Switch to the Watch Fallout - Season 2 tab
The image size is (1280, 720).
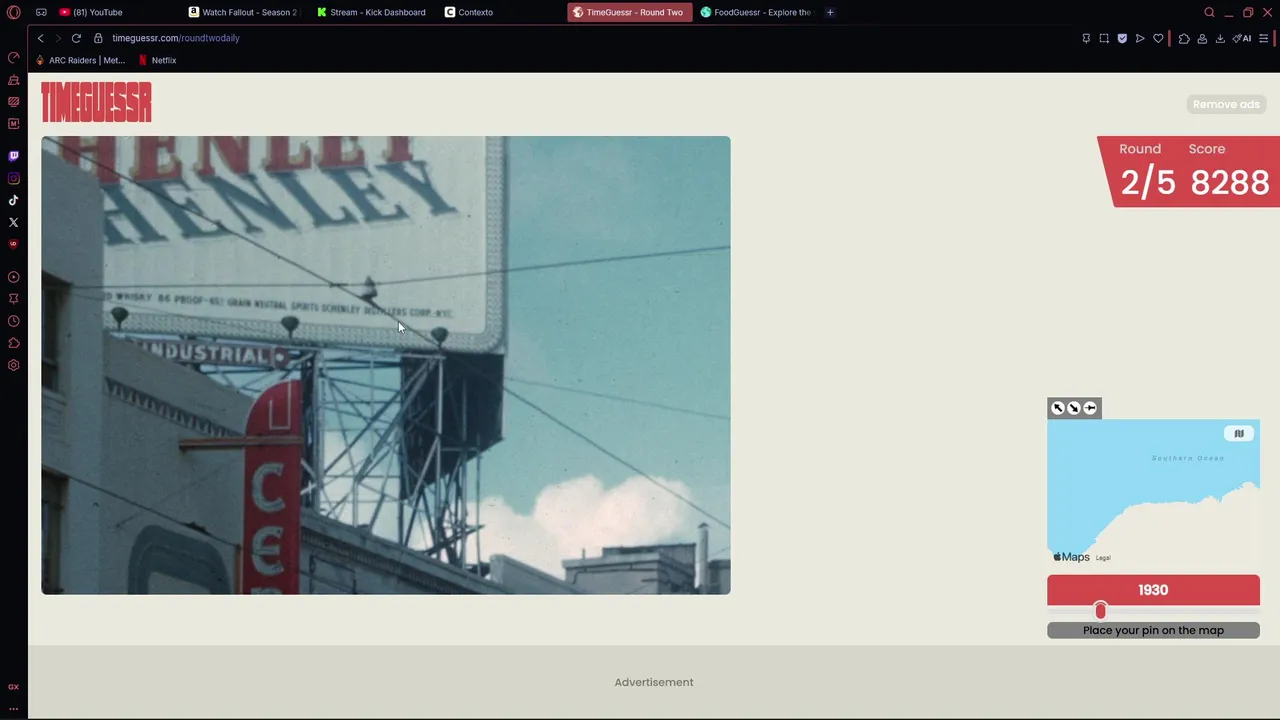pos(243,12)
